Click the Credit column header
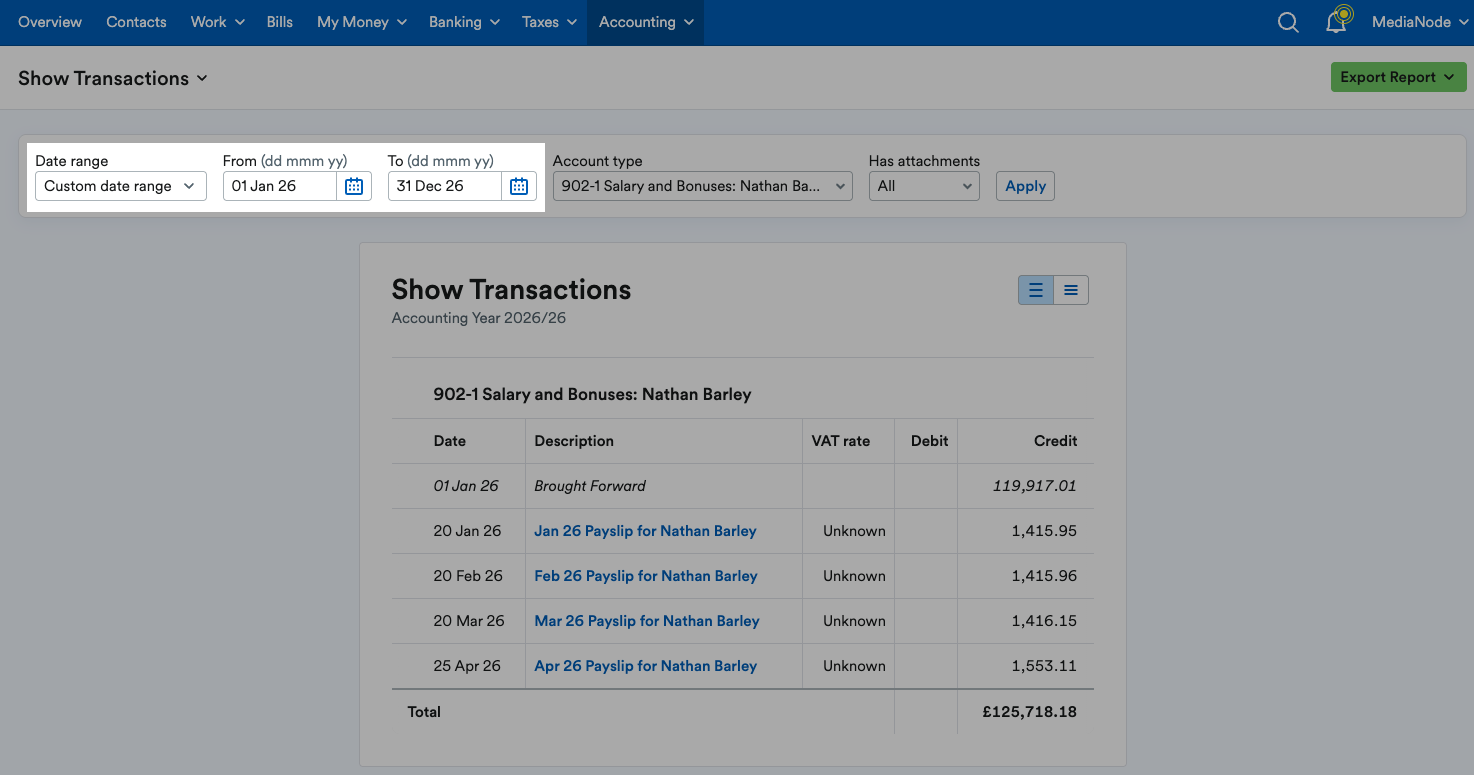 (1055, 441)
